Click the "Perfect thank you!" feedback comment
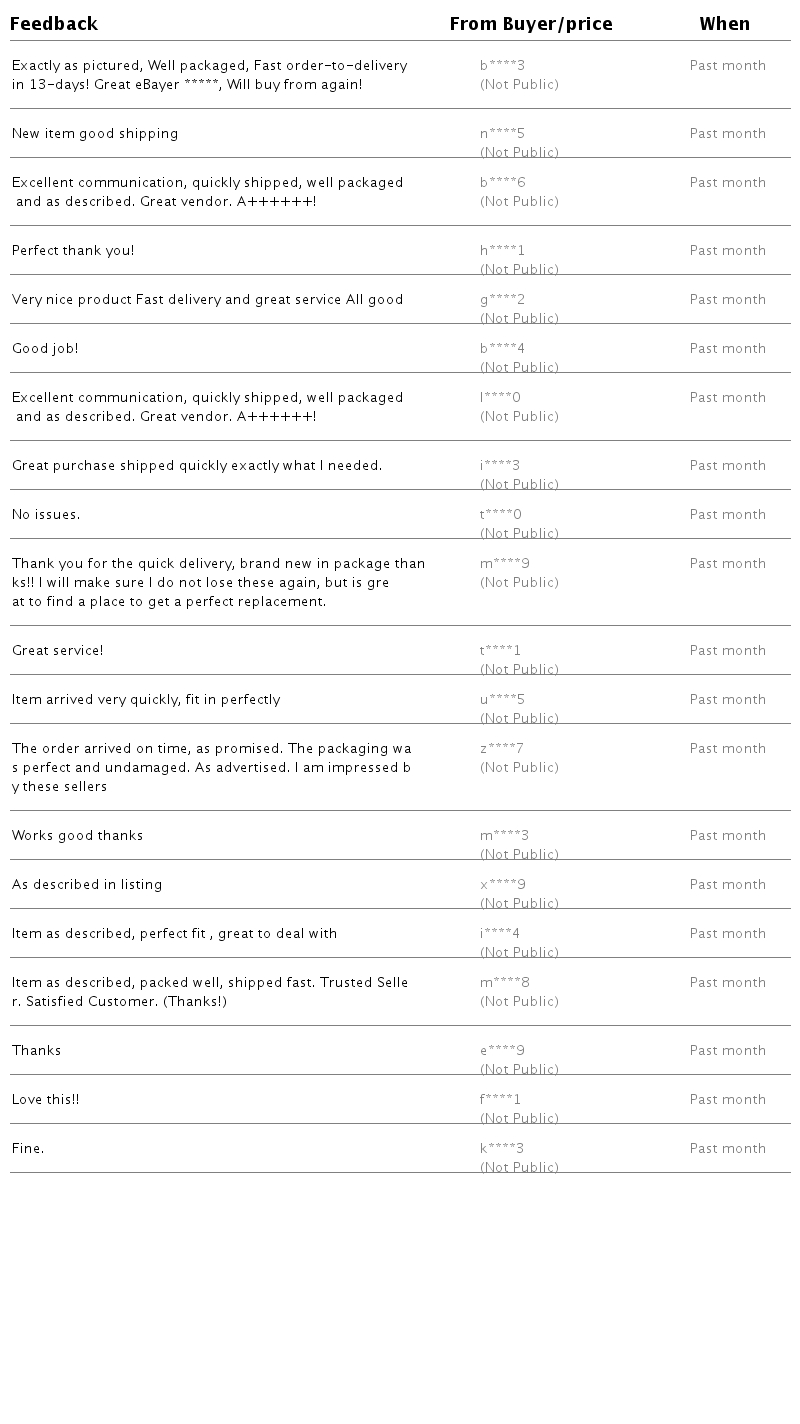The height and width of the screenshot is (1424, 800). [73, 251]
